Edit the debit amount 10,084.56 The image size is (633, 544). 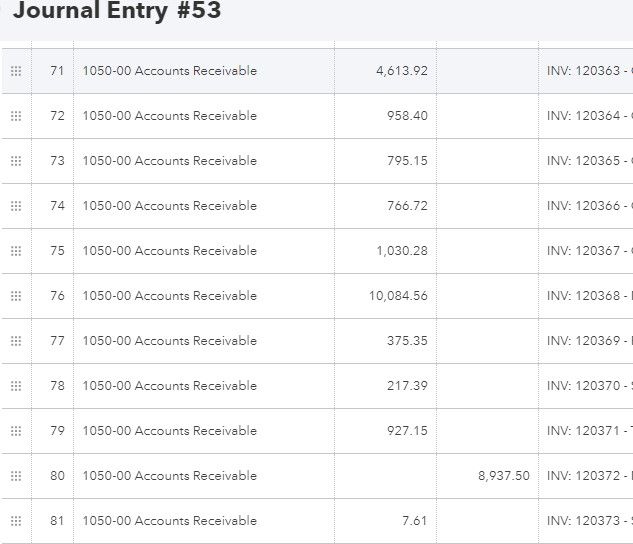click(x=398, y=296)
